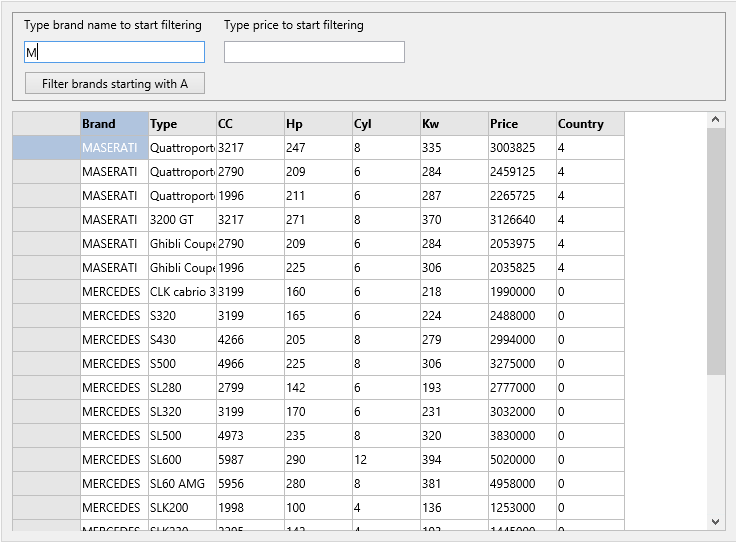736x542 pixels.
Task: Click CC value 4266 cell
Action: [x=251, y=340]
